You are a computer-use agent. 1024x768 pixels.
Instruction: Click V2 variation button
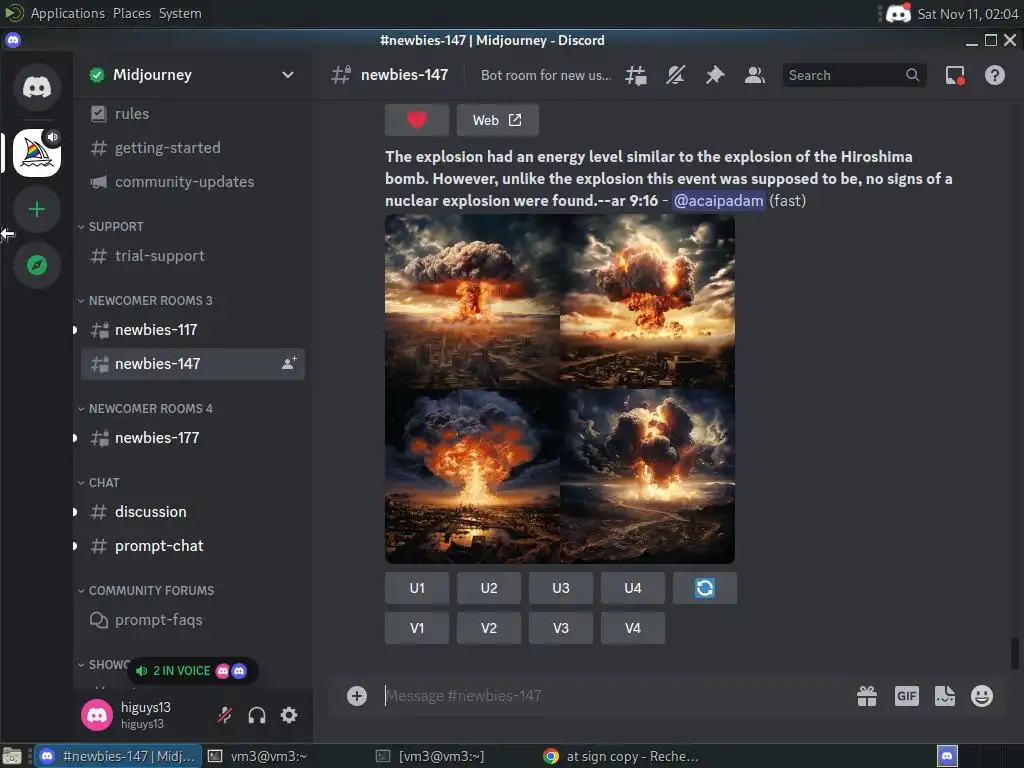(x=488, y=628)
